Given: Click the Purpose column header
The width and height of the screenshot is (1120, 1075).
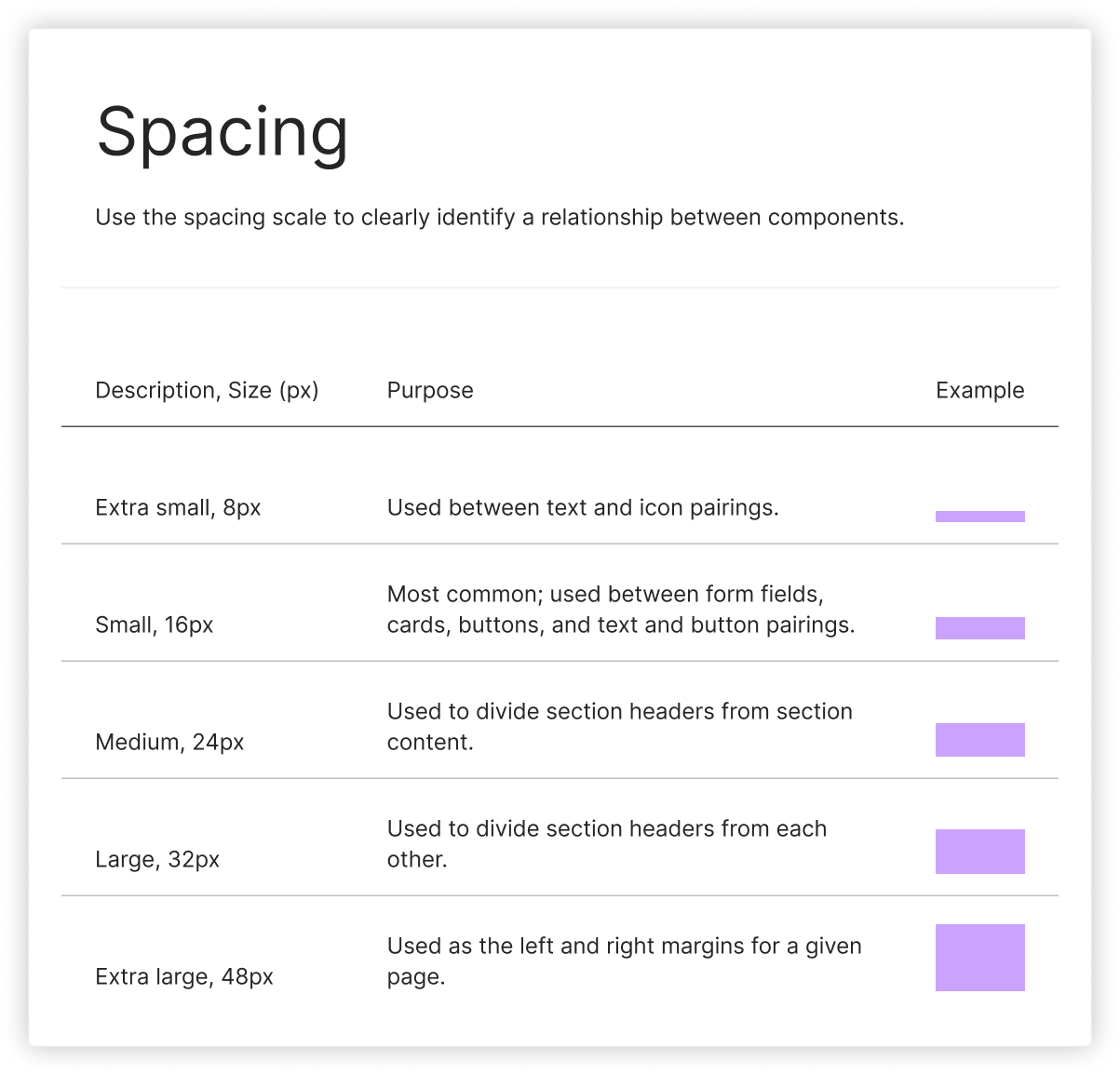Looking at the screenshot, I should (x=430, y=390).
